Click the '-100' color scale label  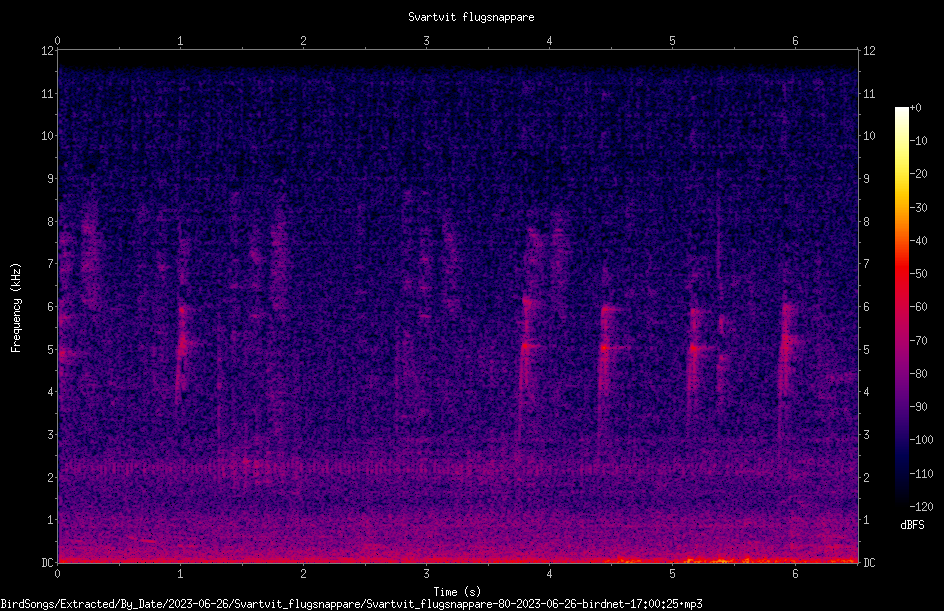(x=921, y=440)
